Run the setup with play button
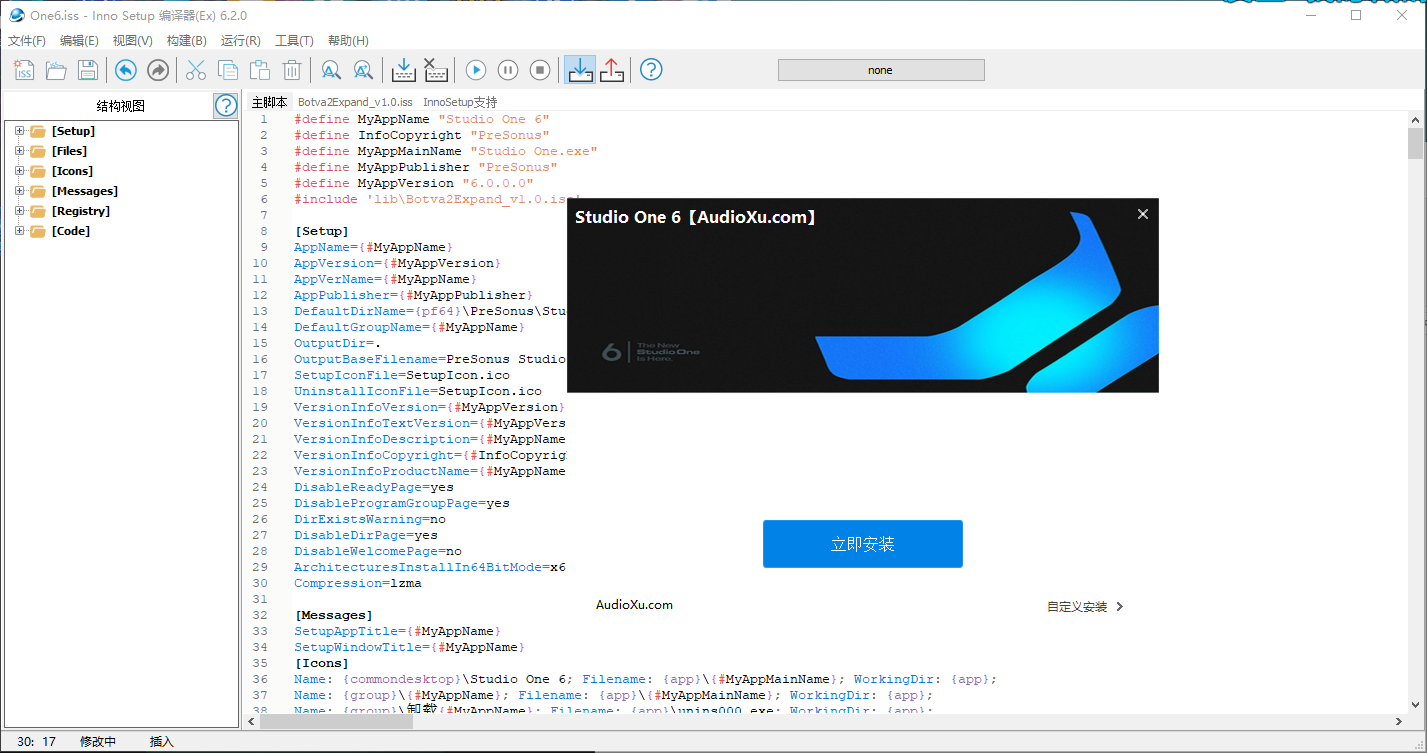Image resolution: width=1427 pixels, height=753 pixels. click(476, 70)
